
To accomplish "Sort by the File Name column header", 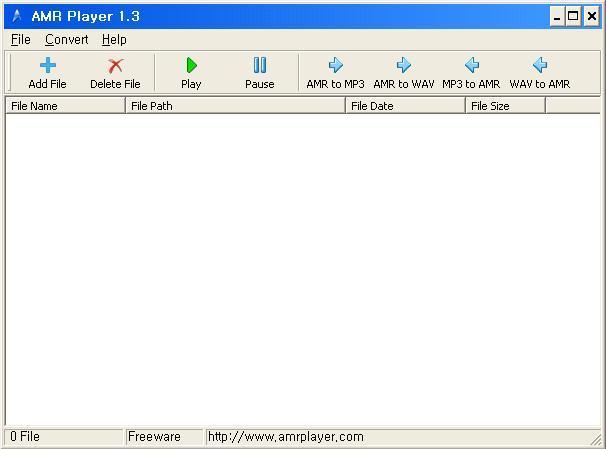I will coord(65,106).
